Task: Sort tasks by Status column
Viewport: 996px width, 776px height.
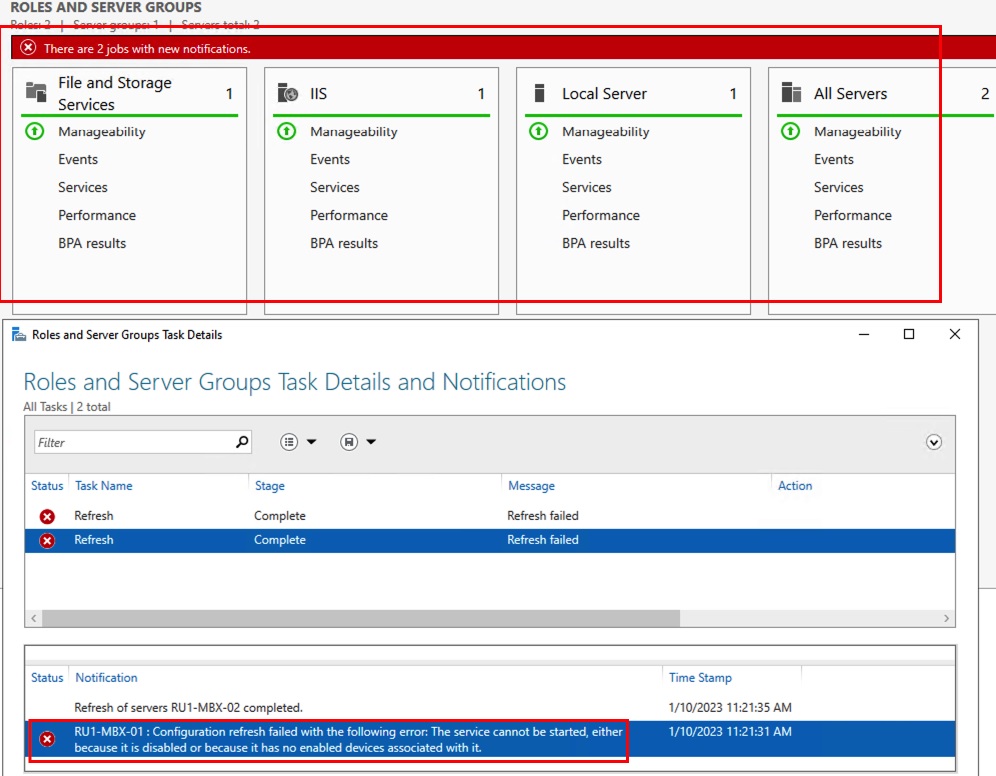Action: [47, 486]
